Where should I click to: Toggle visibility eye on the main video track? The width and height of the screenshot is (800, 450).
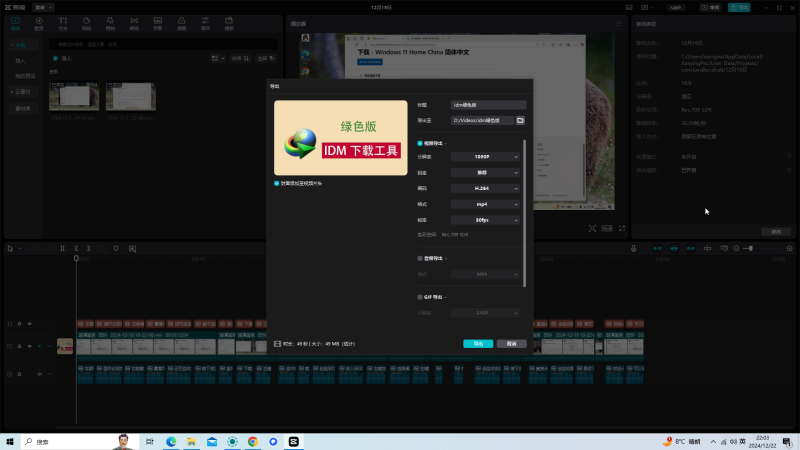[30, 346]
